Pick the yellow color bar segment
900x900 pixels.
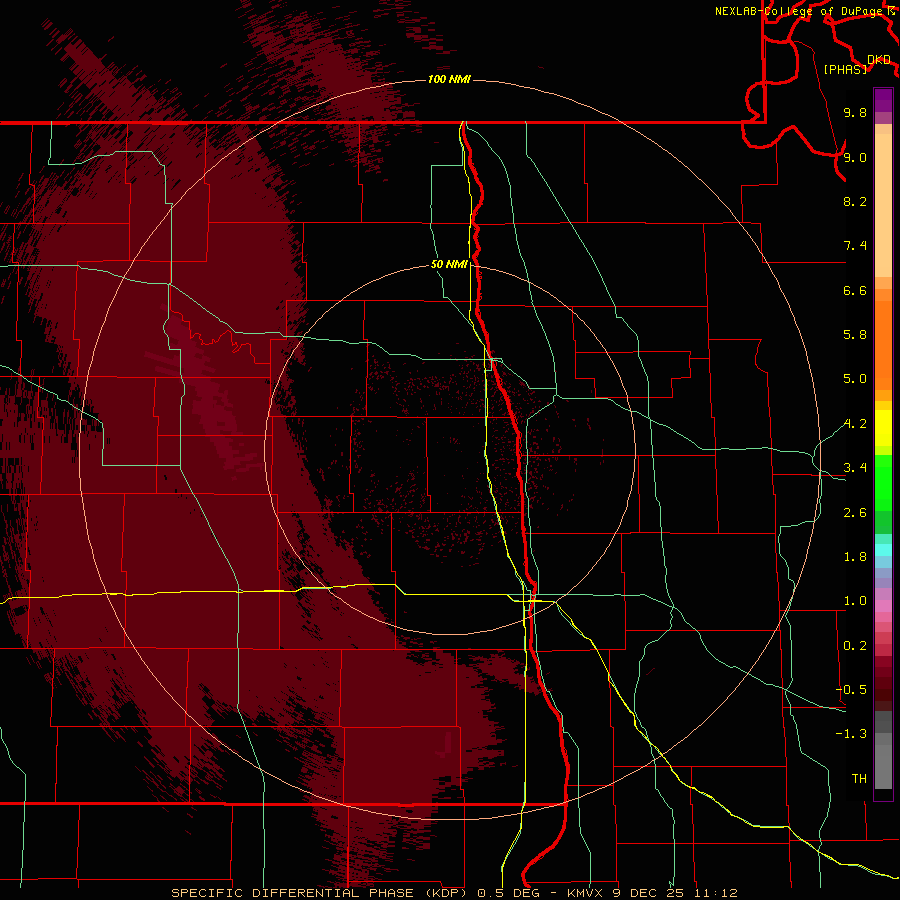pyautogui.click(x=883, y=428)
